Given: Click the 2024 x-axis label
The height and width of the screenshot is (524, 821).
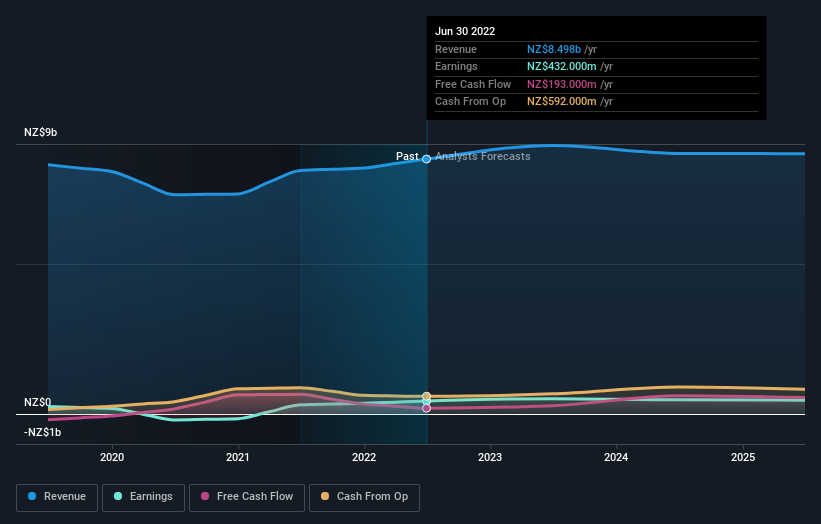Looking at the screenshot, I should [x=616, y=458].
